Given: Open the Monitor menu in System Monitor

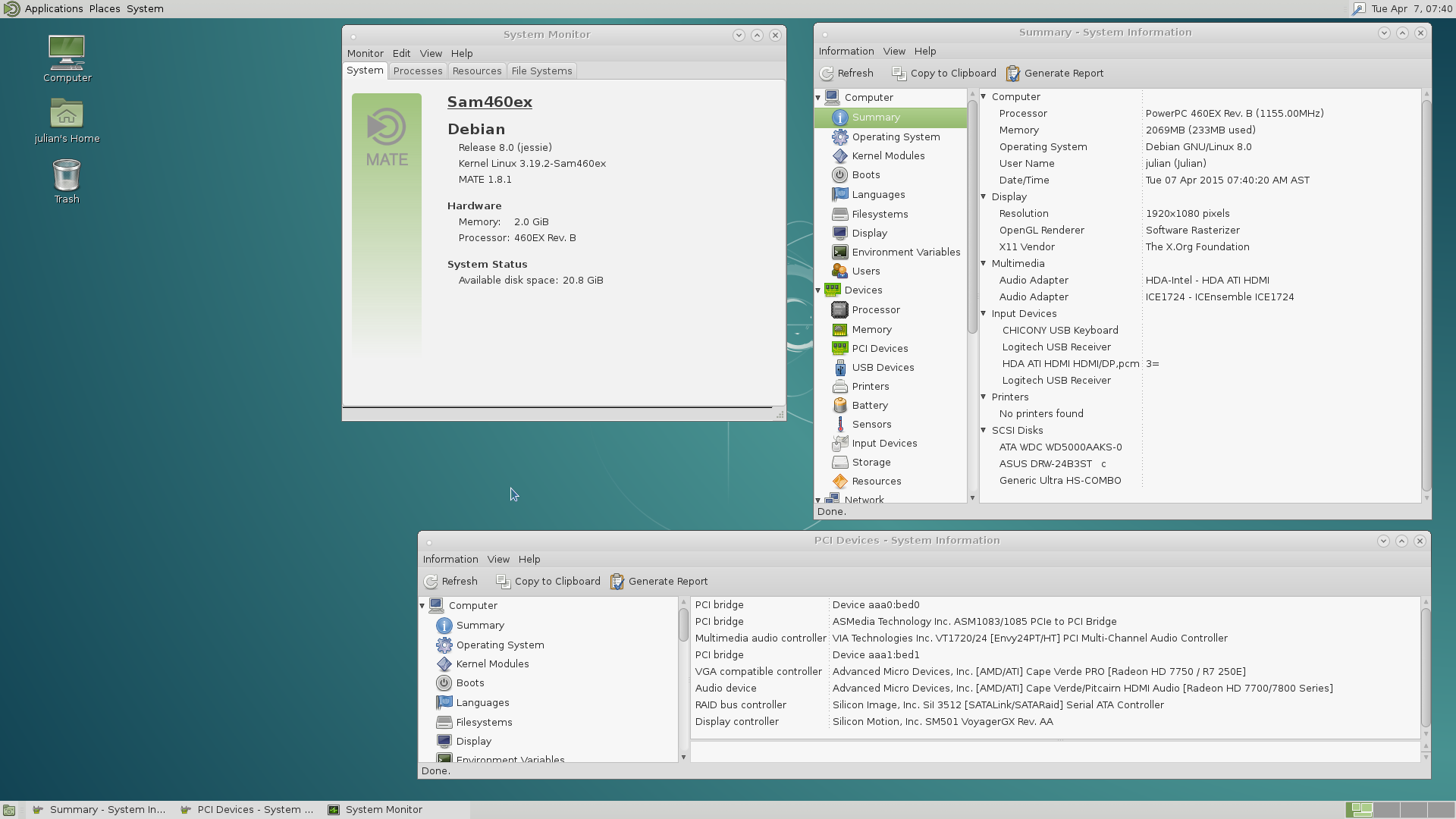Looking at the screenshot, I should click(365, 53).
